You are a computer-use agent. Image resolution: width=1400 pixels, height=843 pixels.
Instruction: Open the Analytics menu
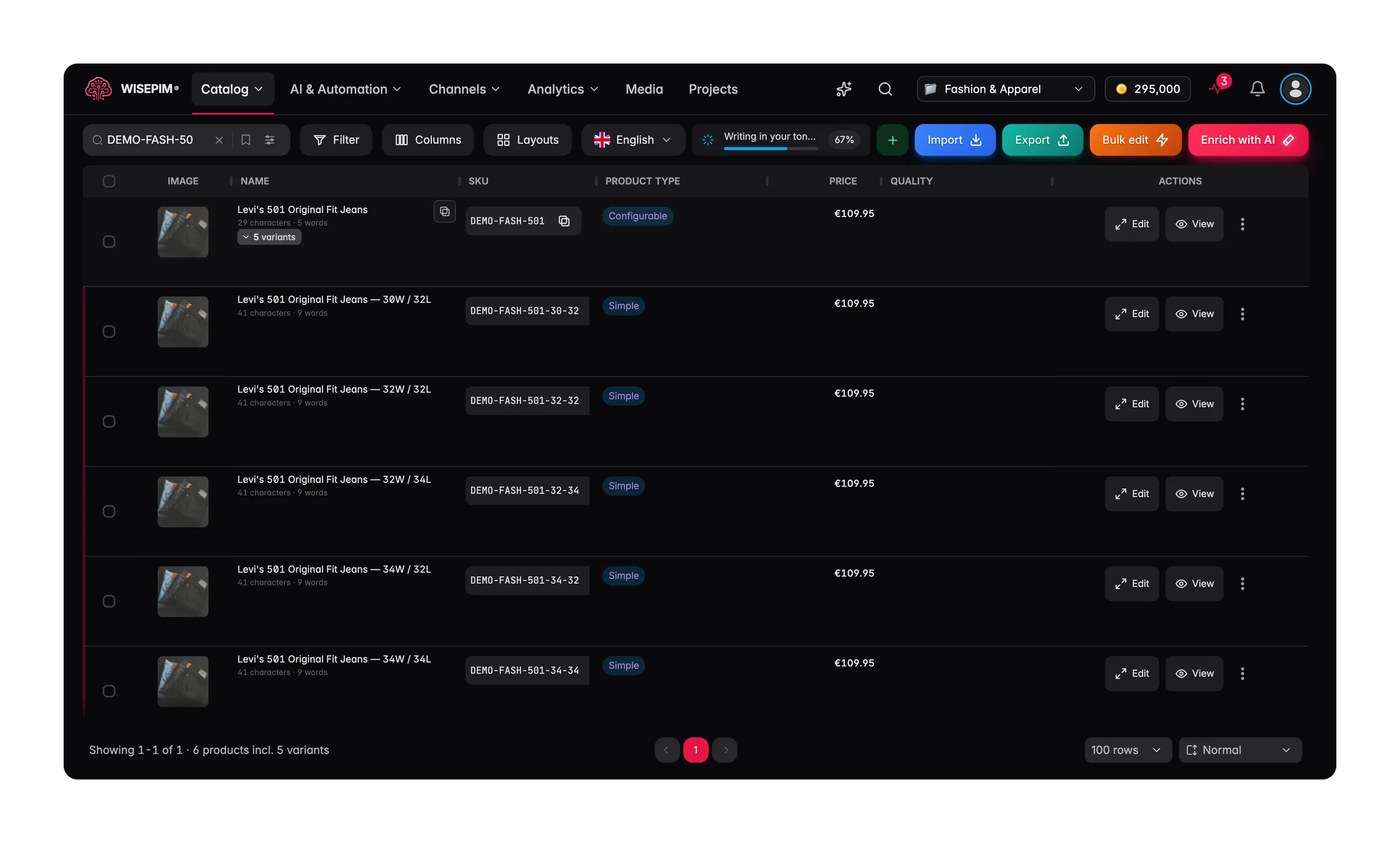[x=563, y=89]
